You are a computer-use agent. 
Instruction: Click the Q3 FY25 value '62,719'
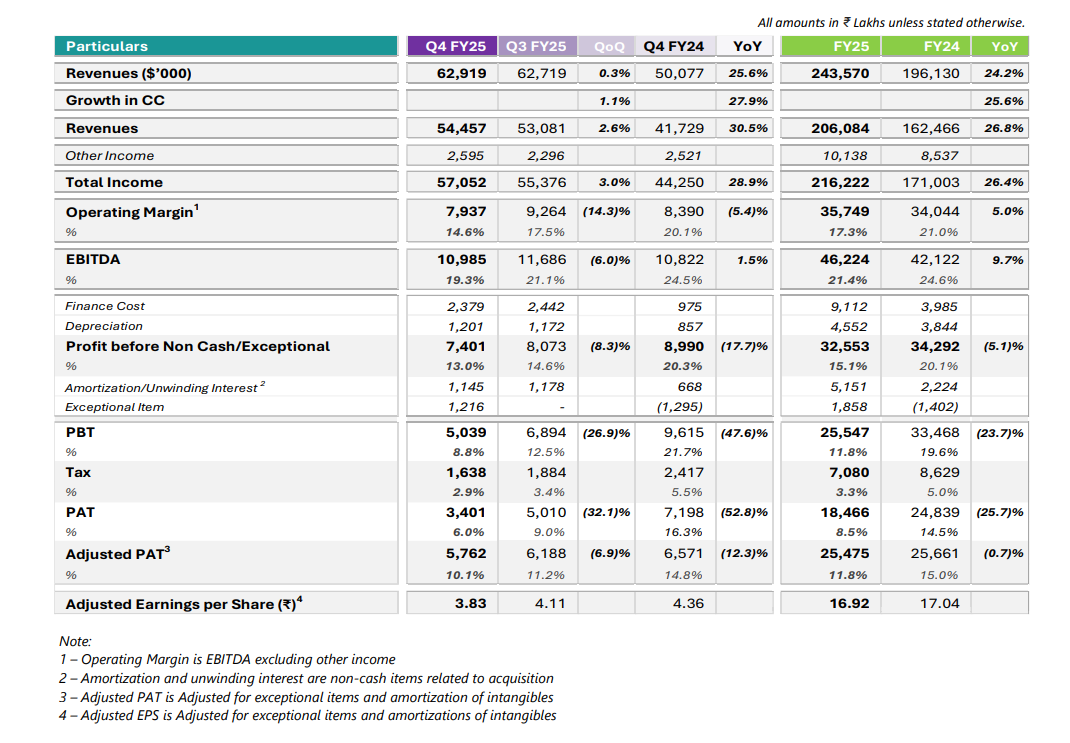click(x=541, y=73)
